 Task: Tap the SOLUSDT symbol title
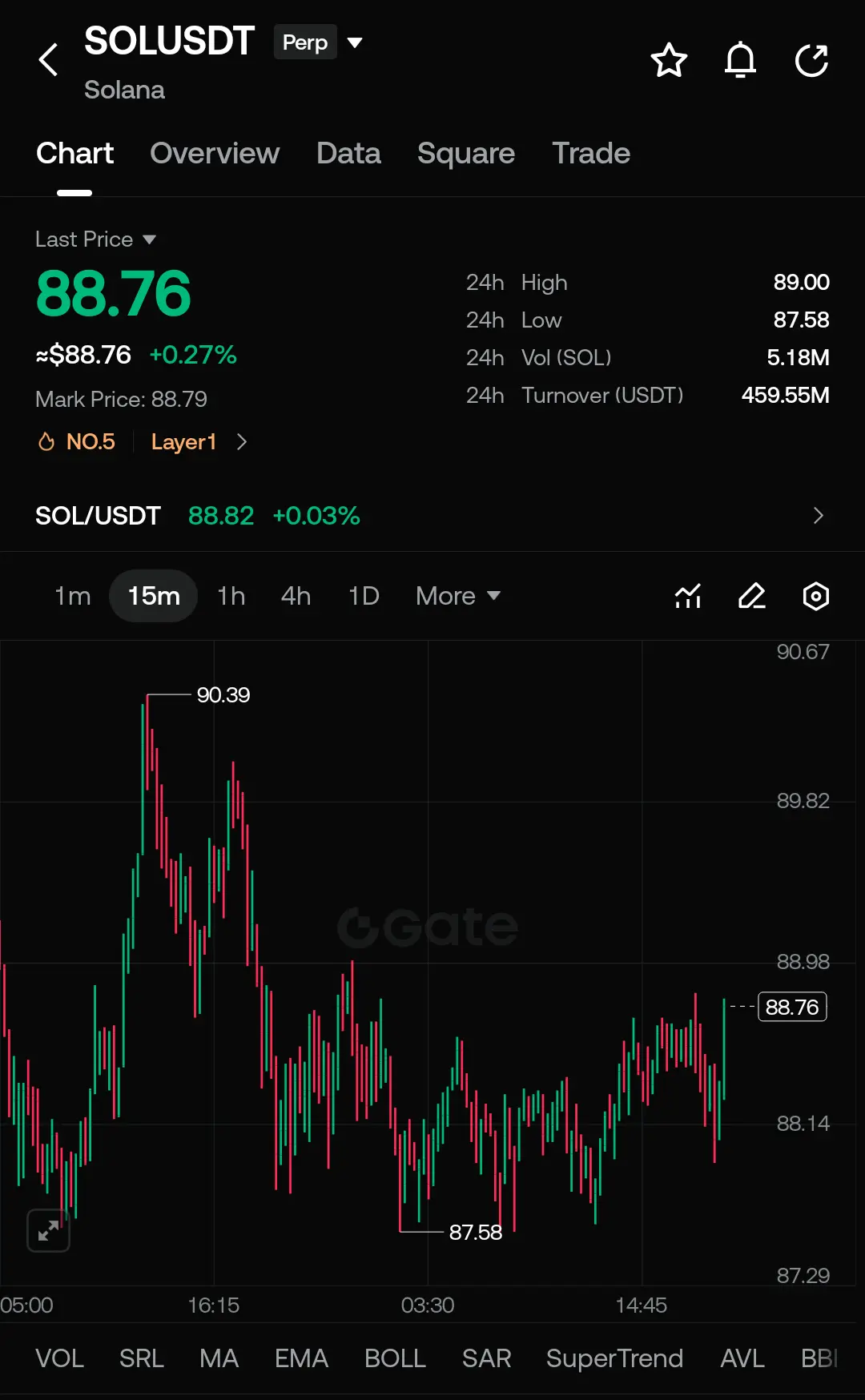pos(169,42)
